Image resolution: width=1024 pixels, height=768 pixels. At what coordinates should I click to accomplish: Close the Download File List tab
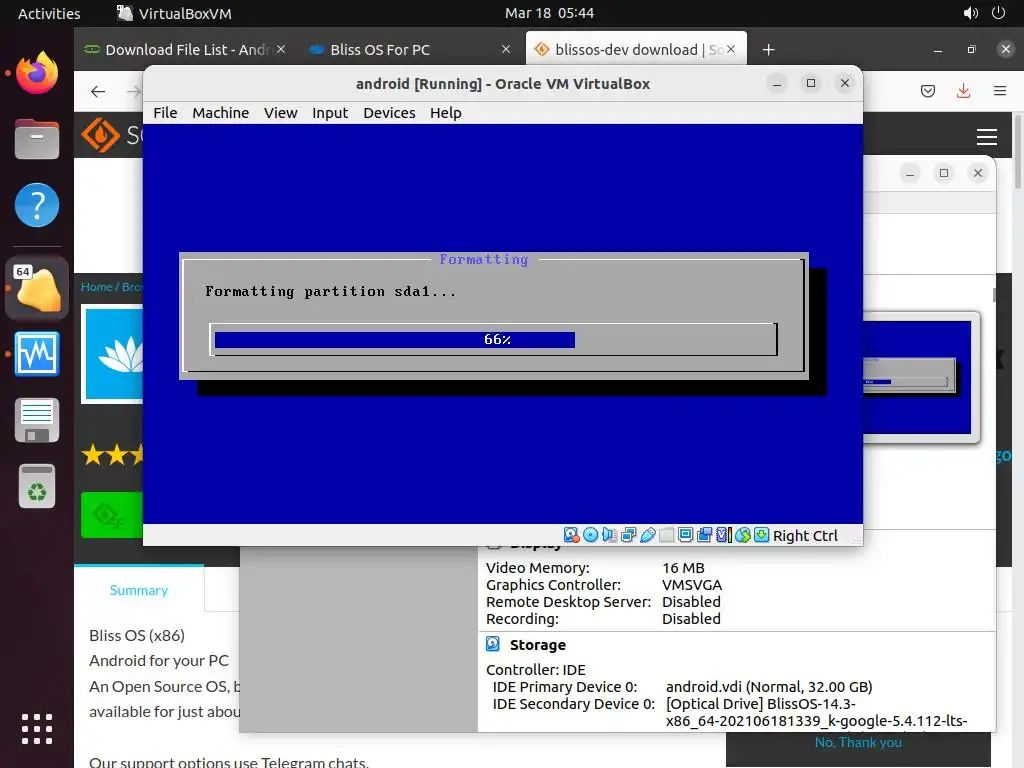tap(281, 50)
